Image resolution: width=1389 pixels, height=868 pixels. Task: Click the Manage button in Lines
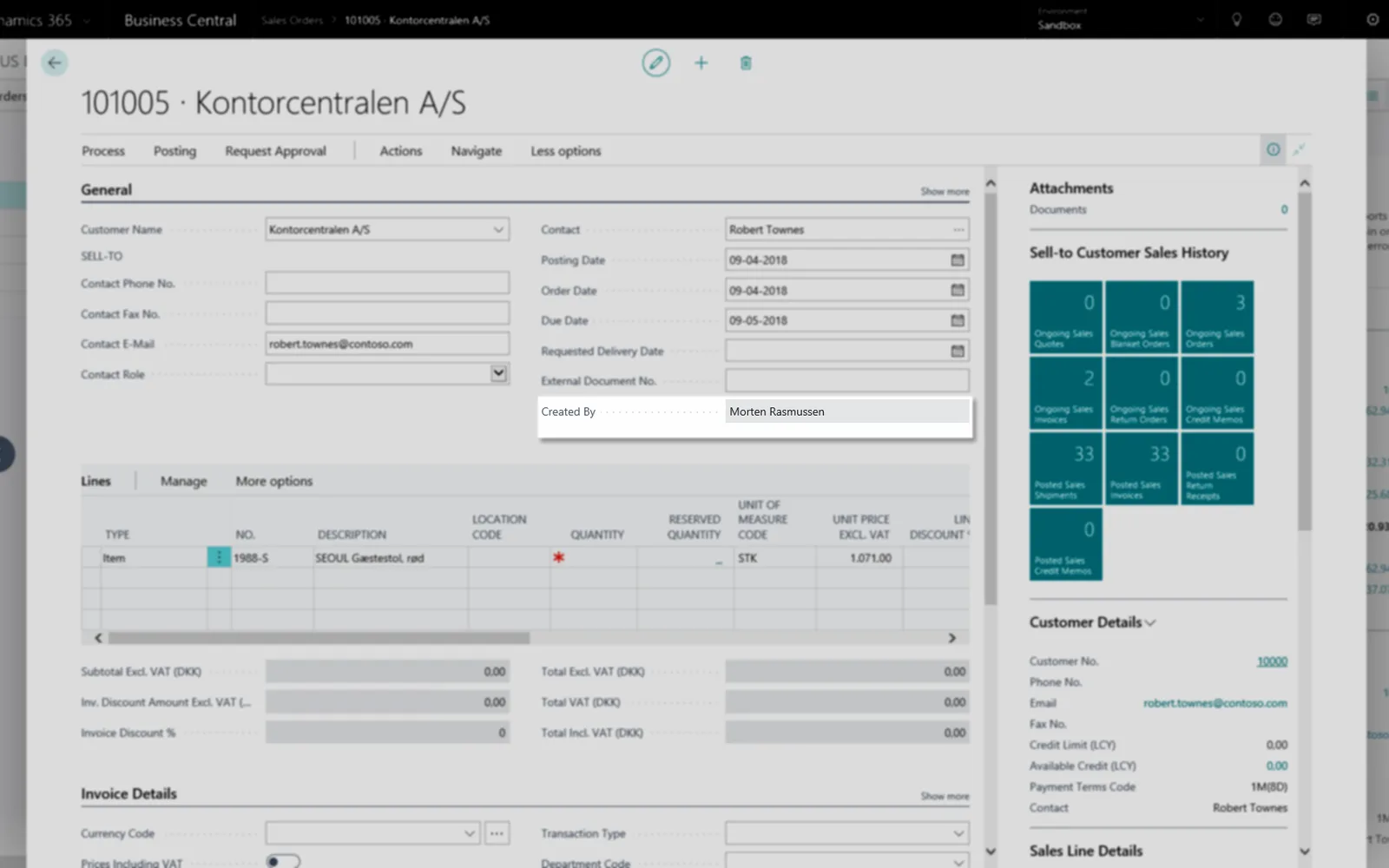pos(184,481)
